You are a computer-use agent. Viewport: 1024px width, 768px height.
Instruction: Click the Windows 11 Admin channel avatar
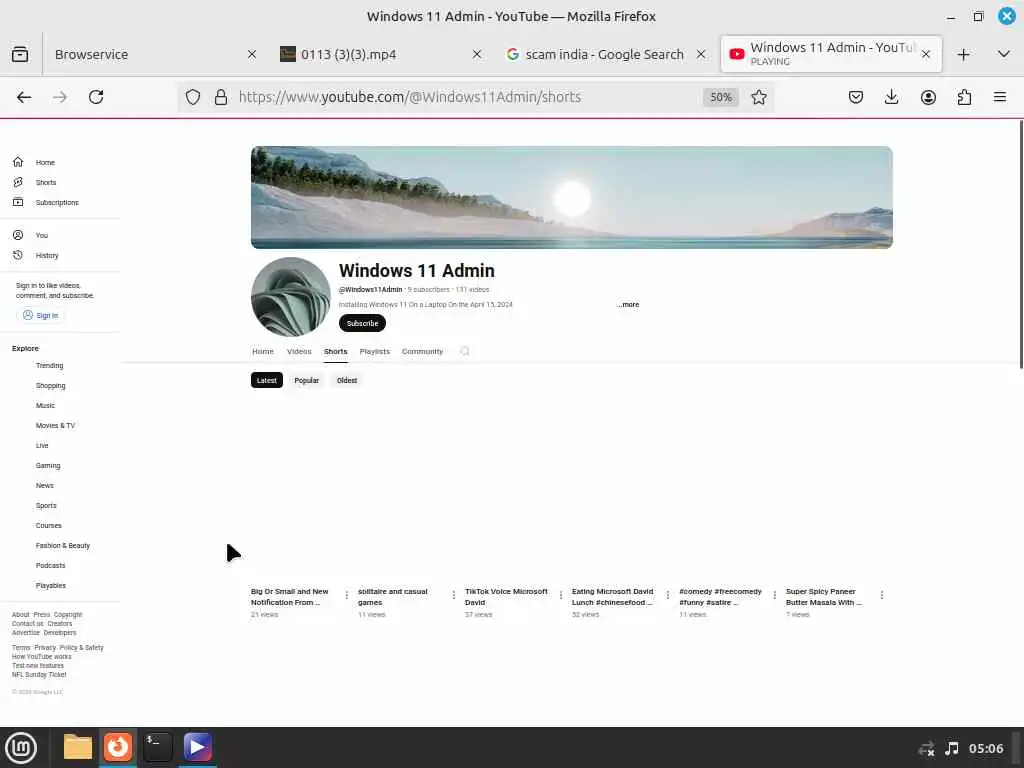coord(291,296)
